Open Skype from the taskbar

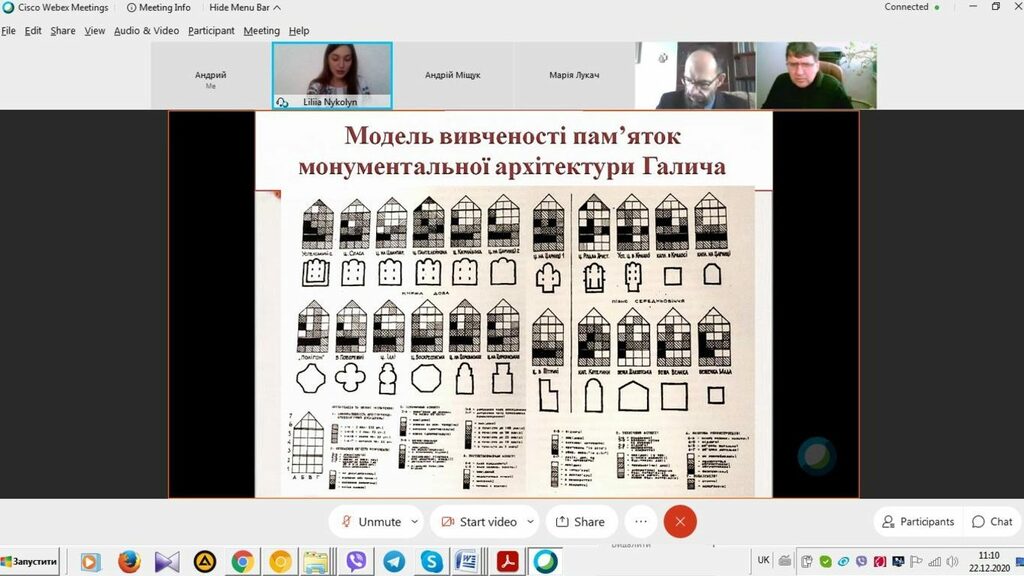[431, 562]
